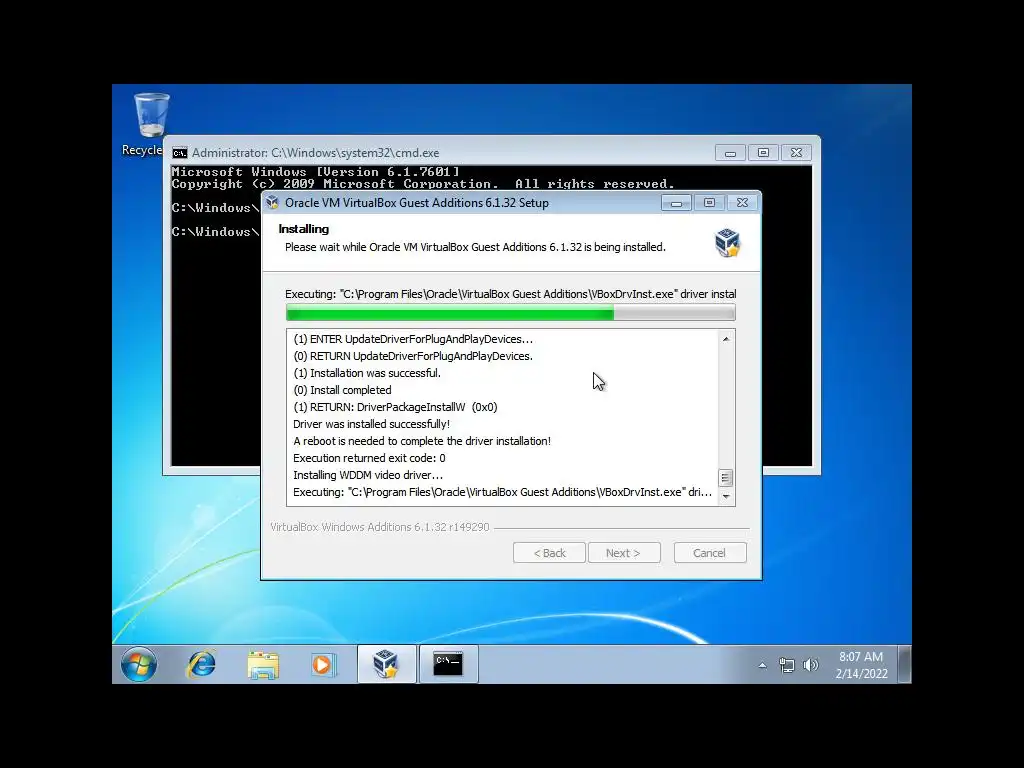1024x768 pixels.
Task: Select log line '(0) Install completed'
Action: [x=342, y=390]
